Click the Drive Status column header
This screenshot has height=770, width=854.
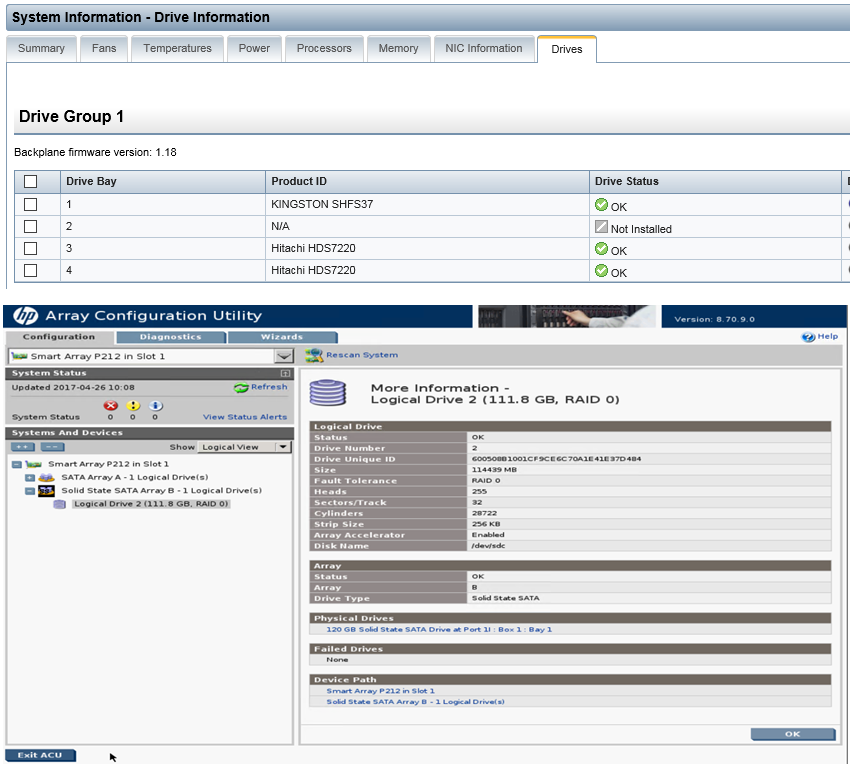coord(715,182)
